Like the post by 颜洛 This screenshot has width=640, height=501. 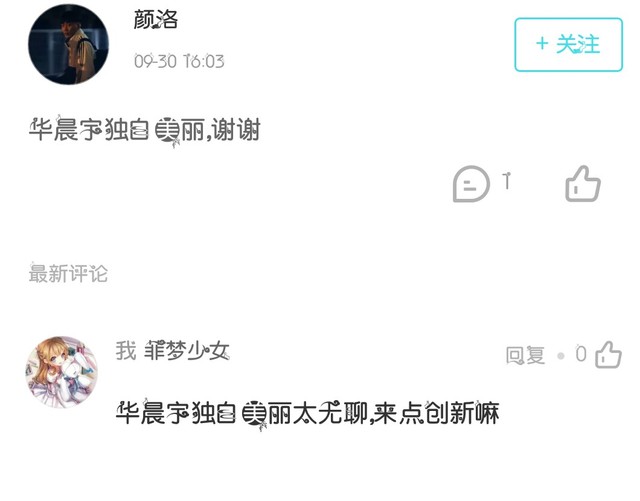click(583, 184)
